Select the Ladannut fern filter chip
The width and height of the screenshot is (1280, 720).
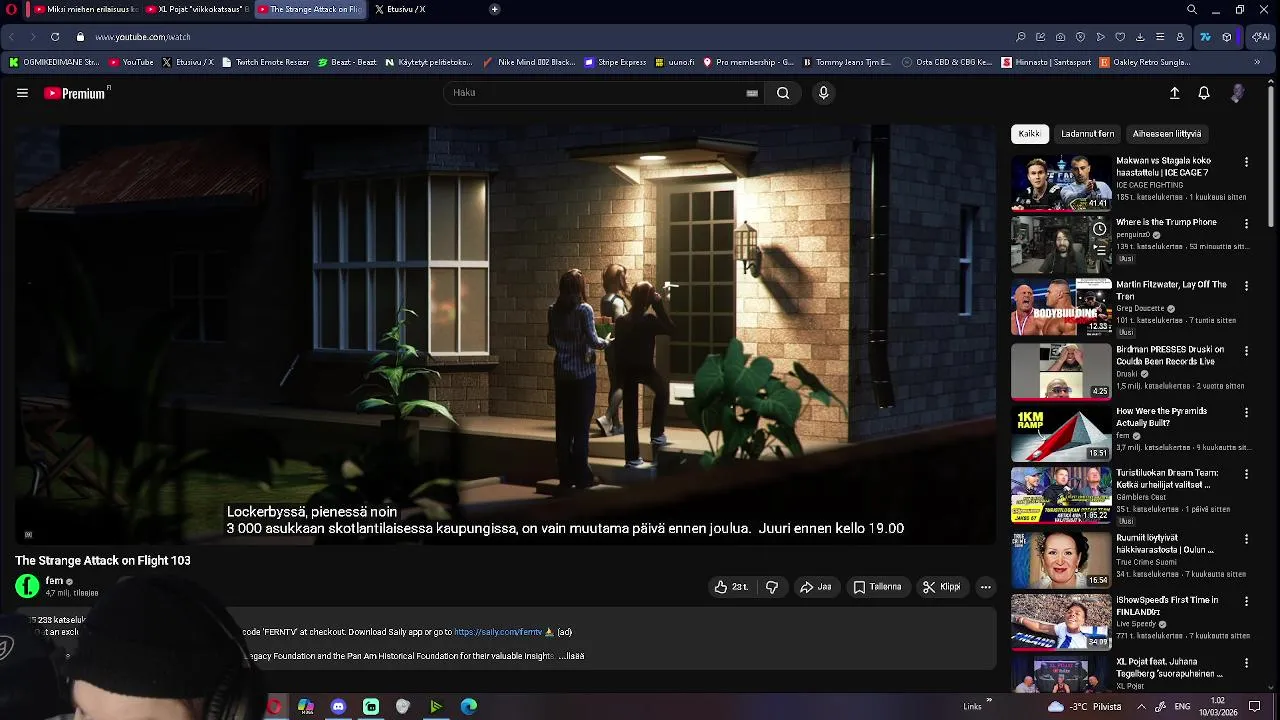point(1087,134)
